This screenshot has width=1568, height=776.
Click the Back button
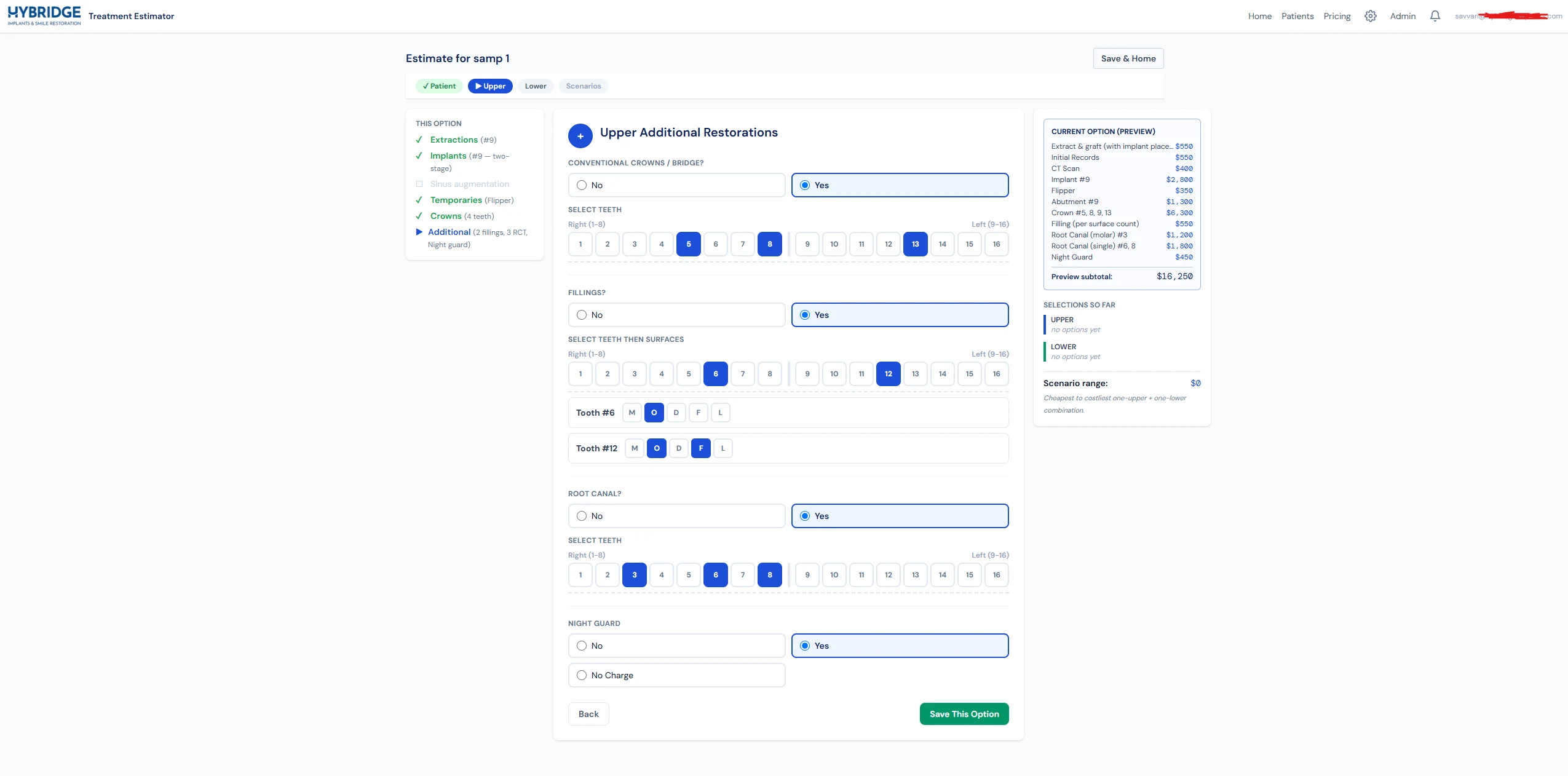(588, 714)
